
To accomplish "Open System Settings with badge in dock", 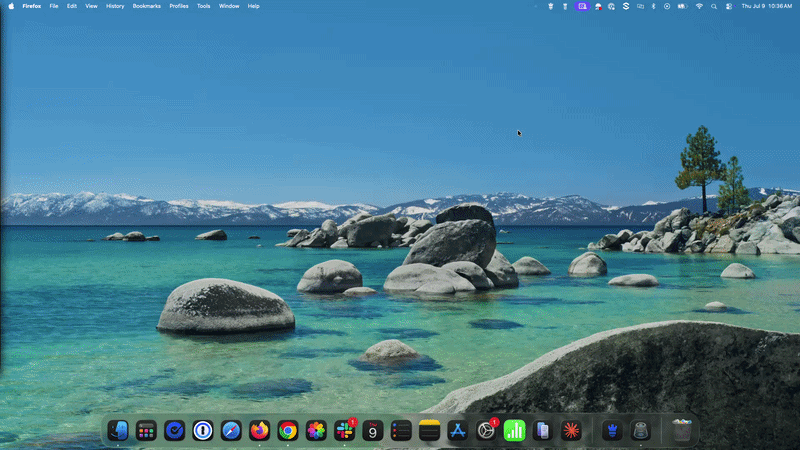I will point(486,431).
